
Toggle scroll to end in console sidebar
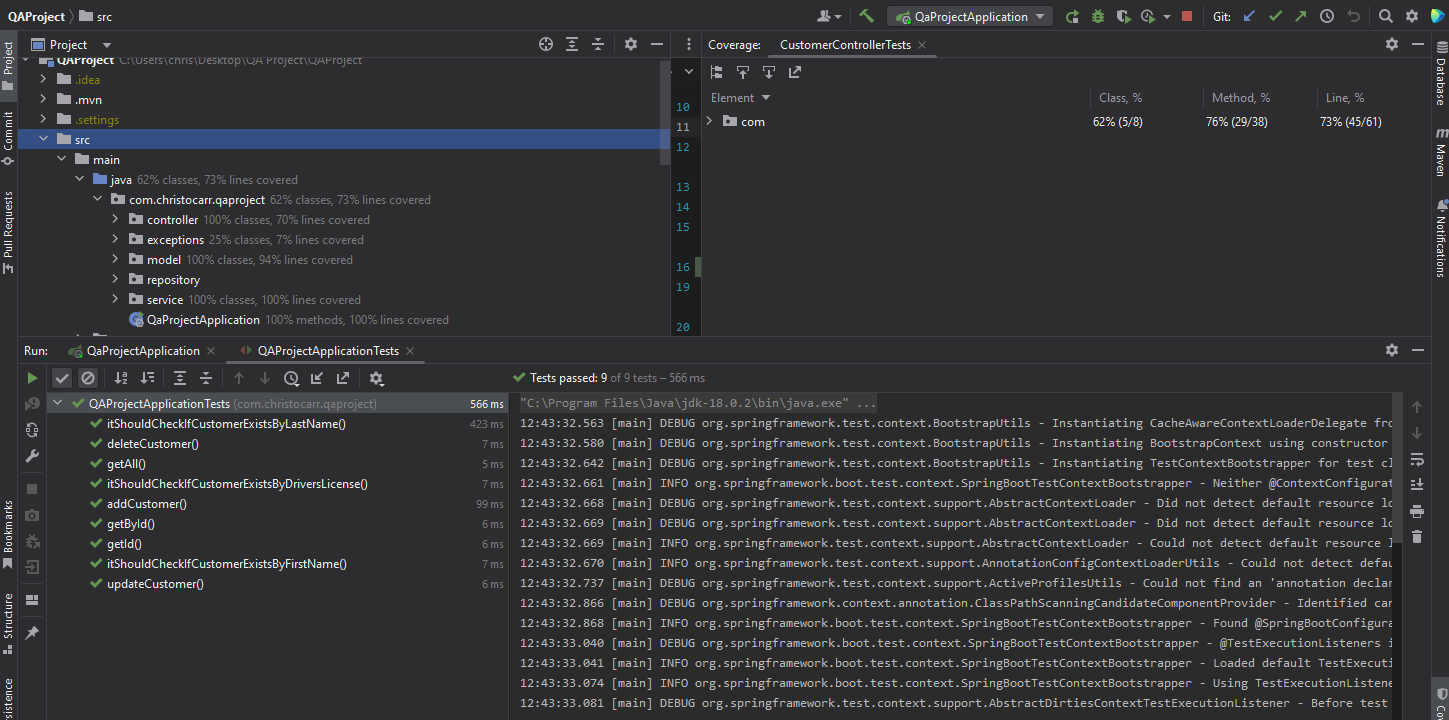pyautogui.click(x=1417, y=485)
